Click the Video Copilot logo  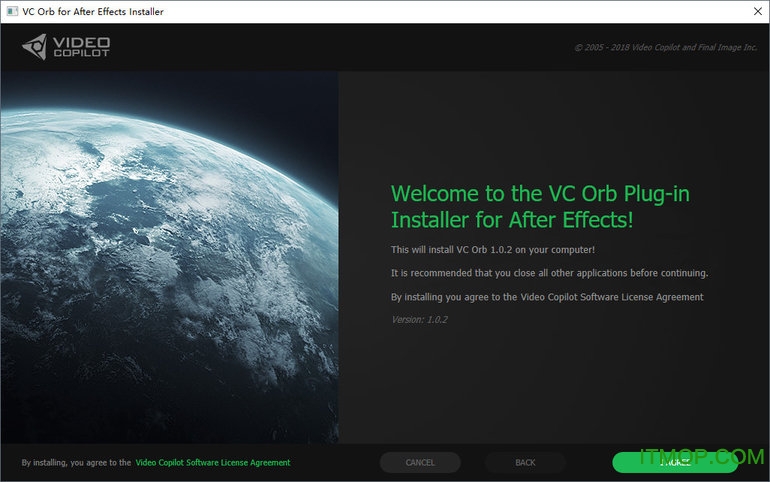click(x=66, y=47)
